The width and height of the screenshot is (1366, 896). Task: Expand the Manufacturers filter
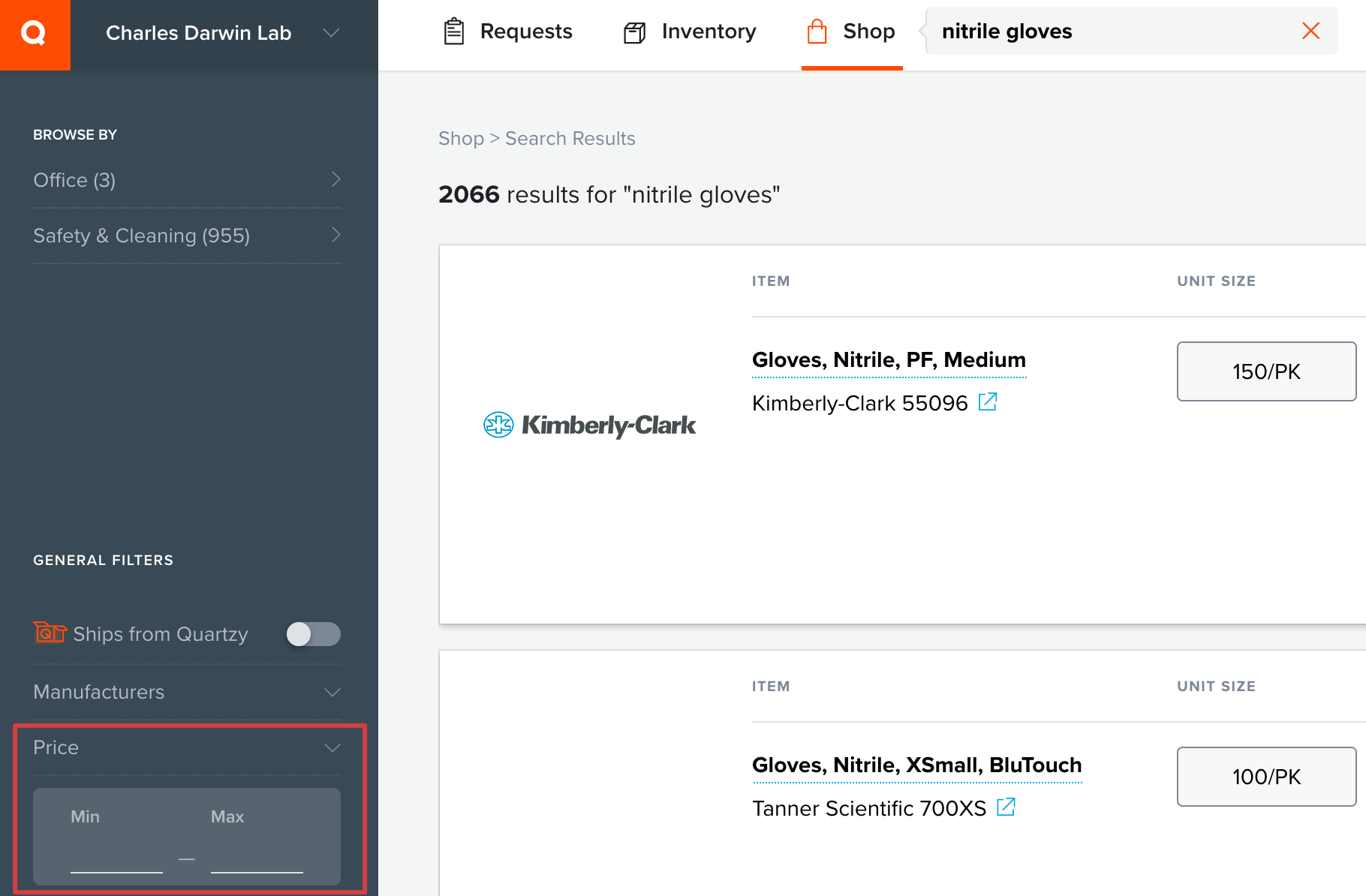pos(187,692)
